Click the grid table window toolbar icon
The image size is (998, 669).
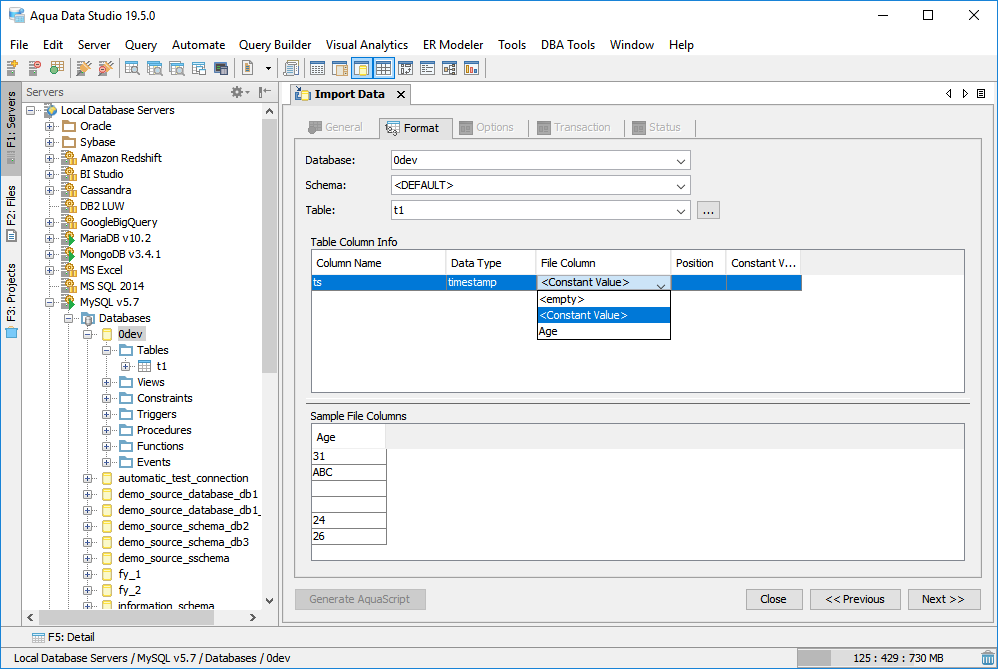pyautogui.click(x=317, y=68)
